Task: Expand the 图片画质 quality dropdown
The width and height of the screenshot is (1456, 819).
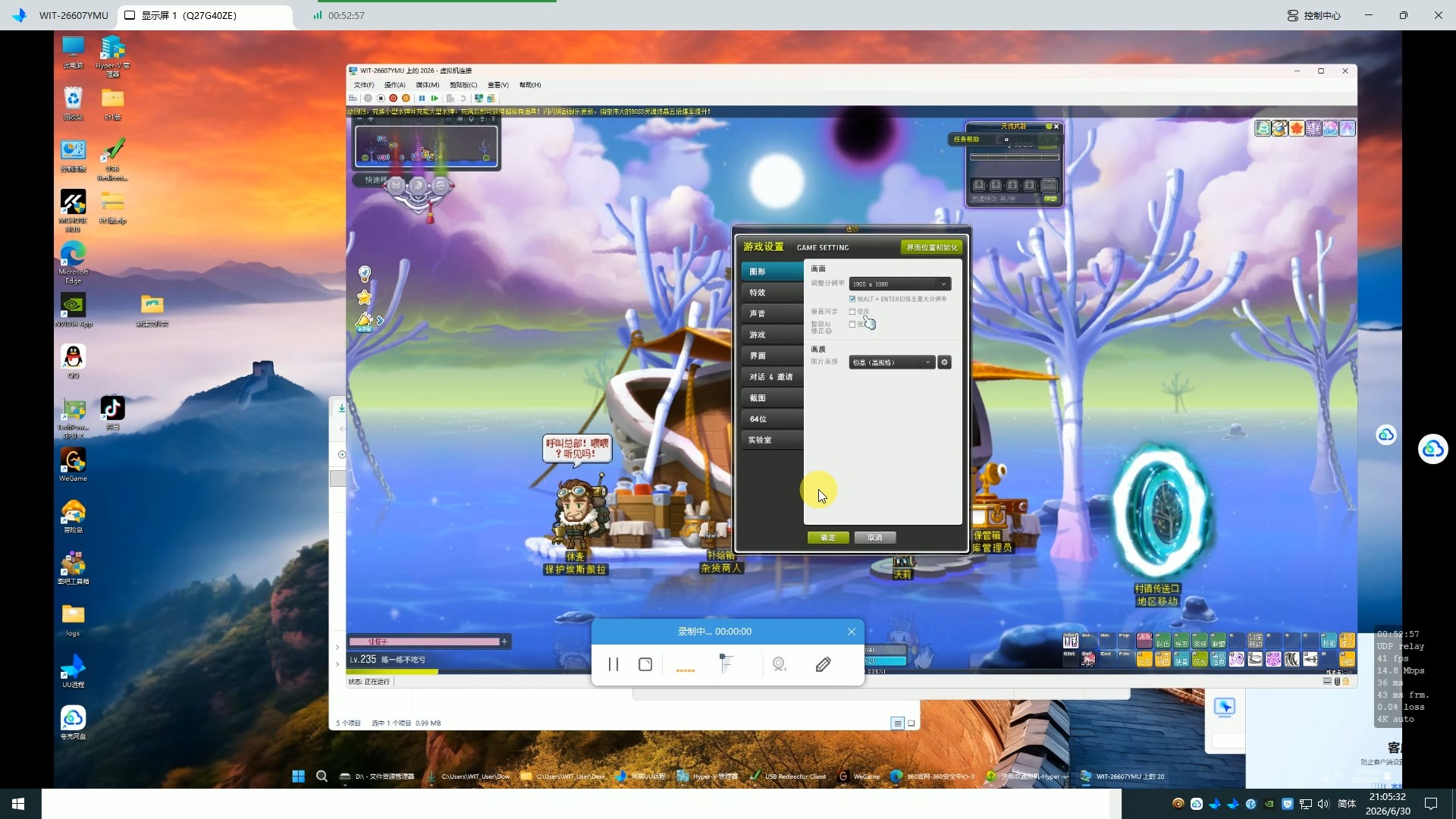Action: tap(892, 362)
